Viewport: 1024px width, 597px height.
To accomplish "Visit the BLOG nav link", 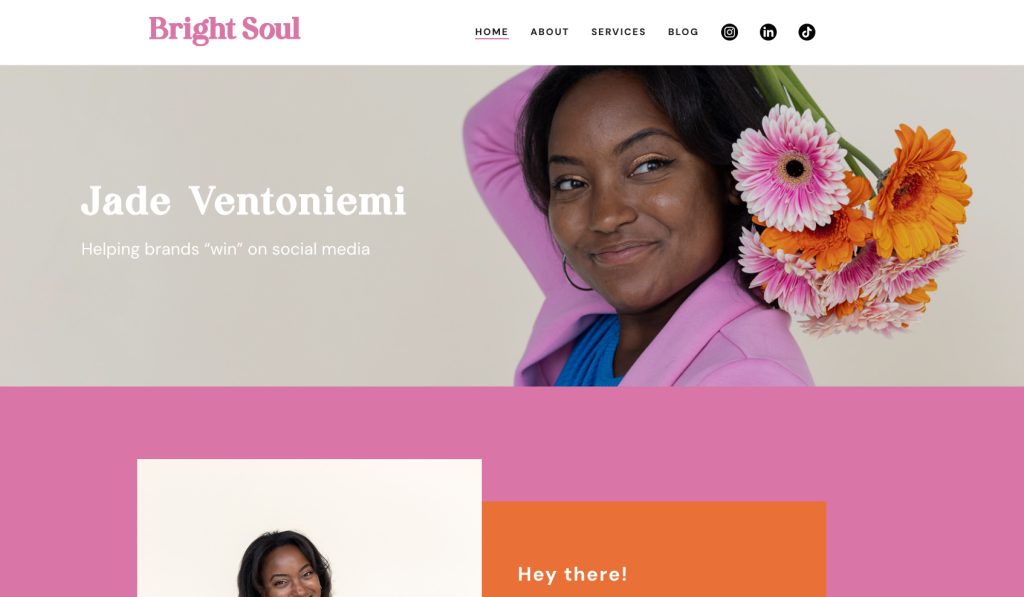I will click(x=683, y=32).
